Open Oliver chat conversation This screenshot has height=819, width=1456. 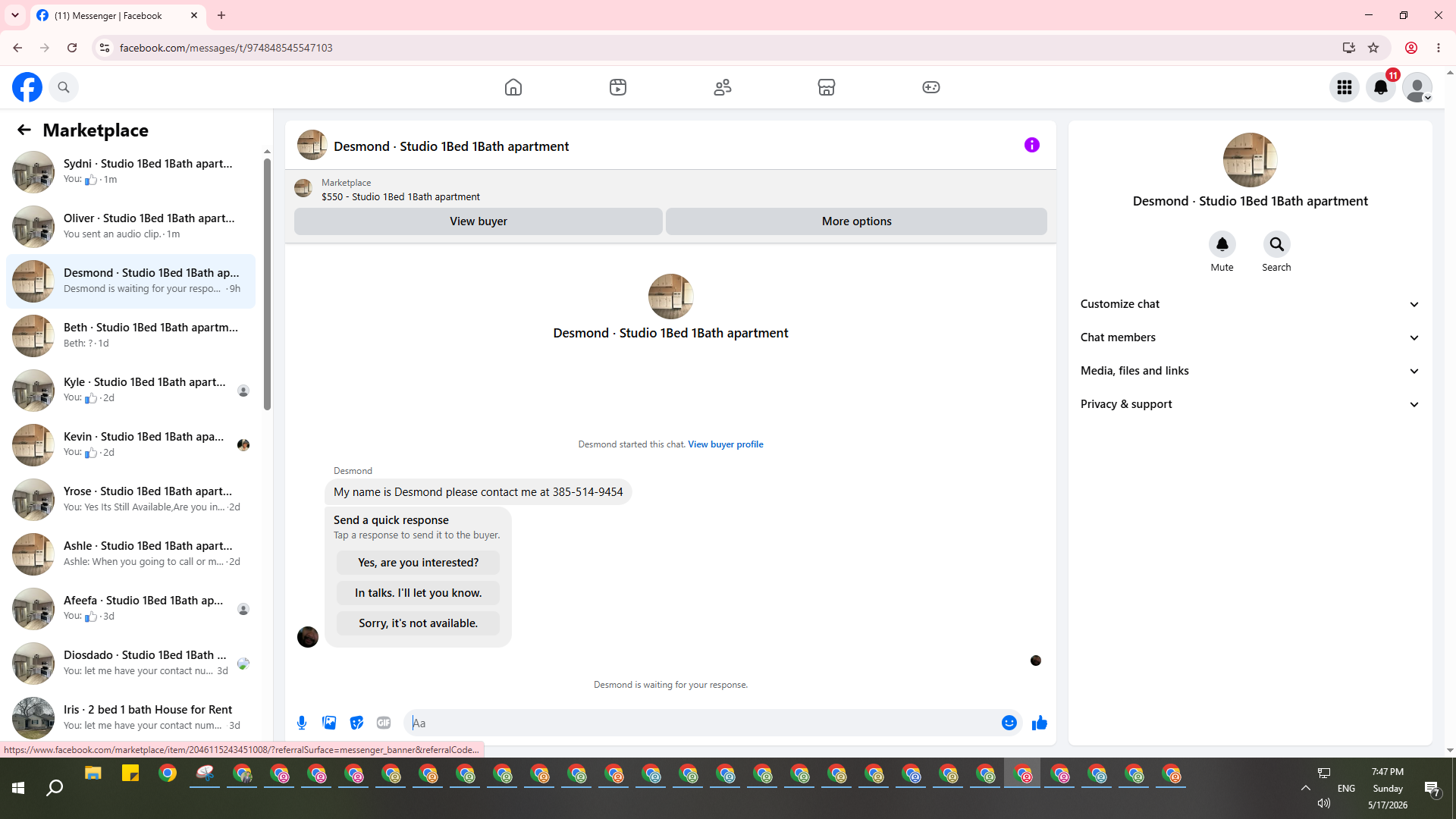[x=130, y=226]
